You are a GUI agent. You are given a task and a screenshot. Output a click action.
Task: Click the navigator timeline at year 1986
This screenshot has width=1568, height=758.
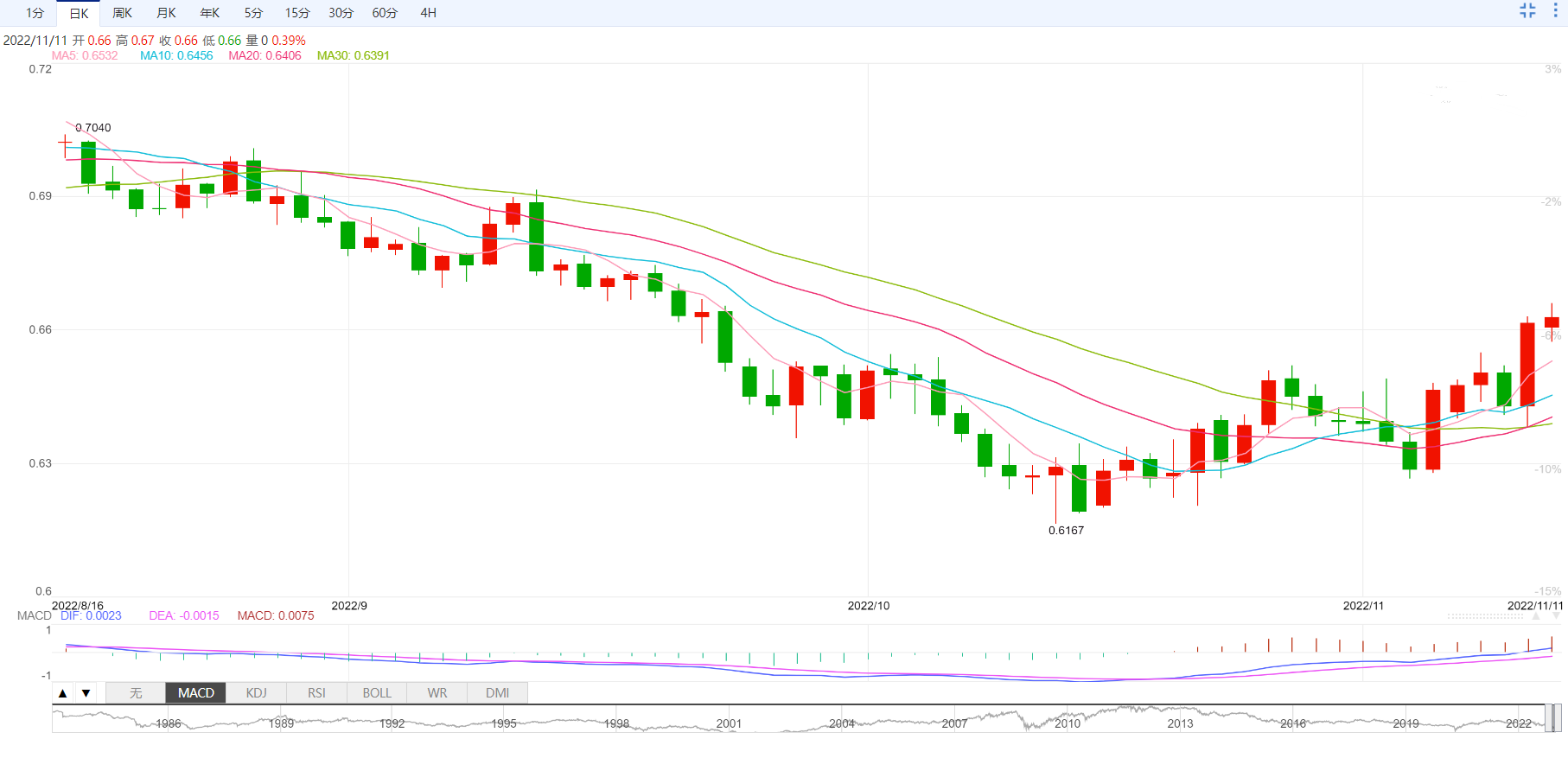(169, 723)
